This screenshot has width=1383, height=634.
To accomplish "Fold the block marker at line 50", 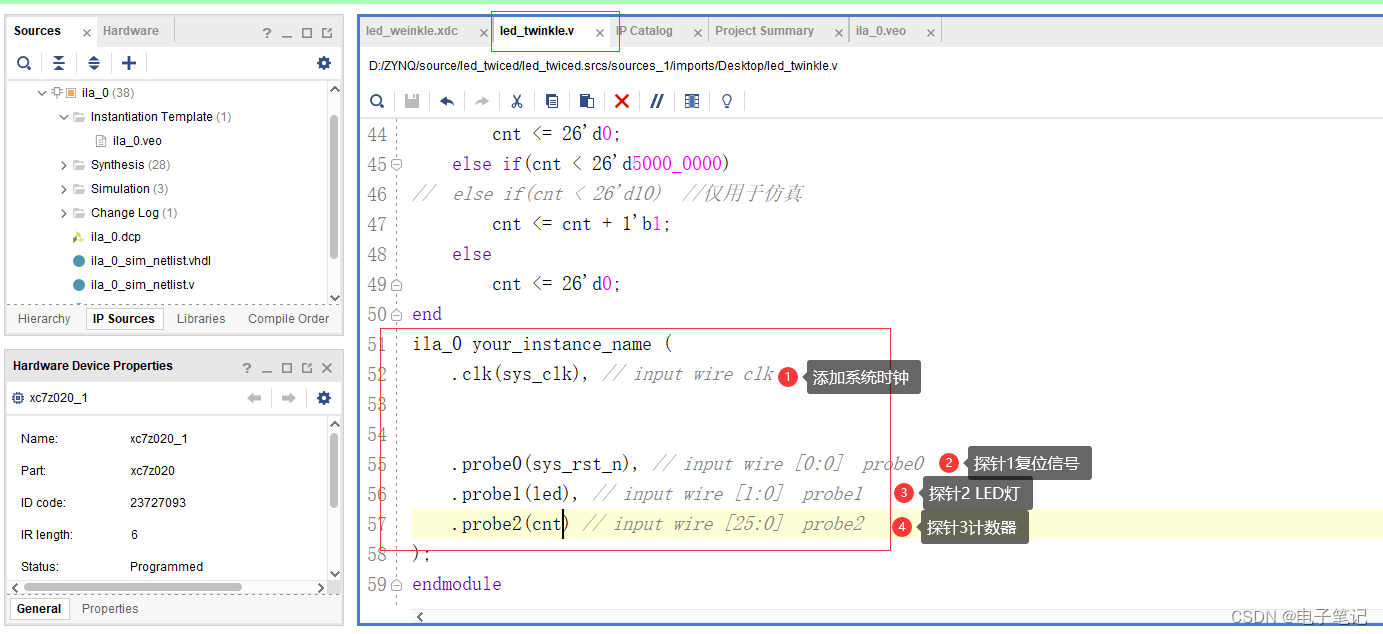I will pos(397,314).
